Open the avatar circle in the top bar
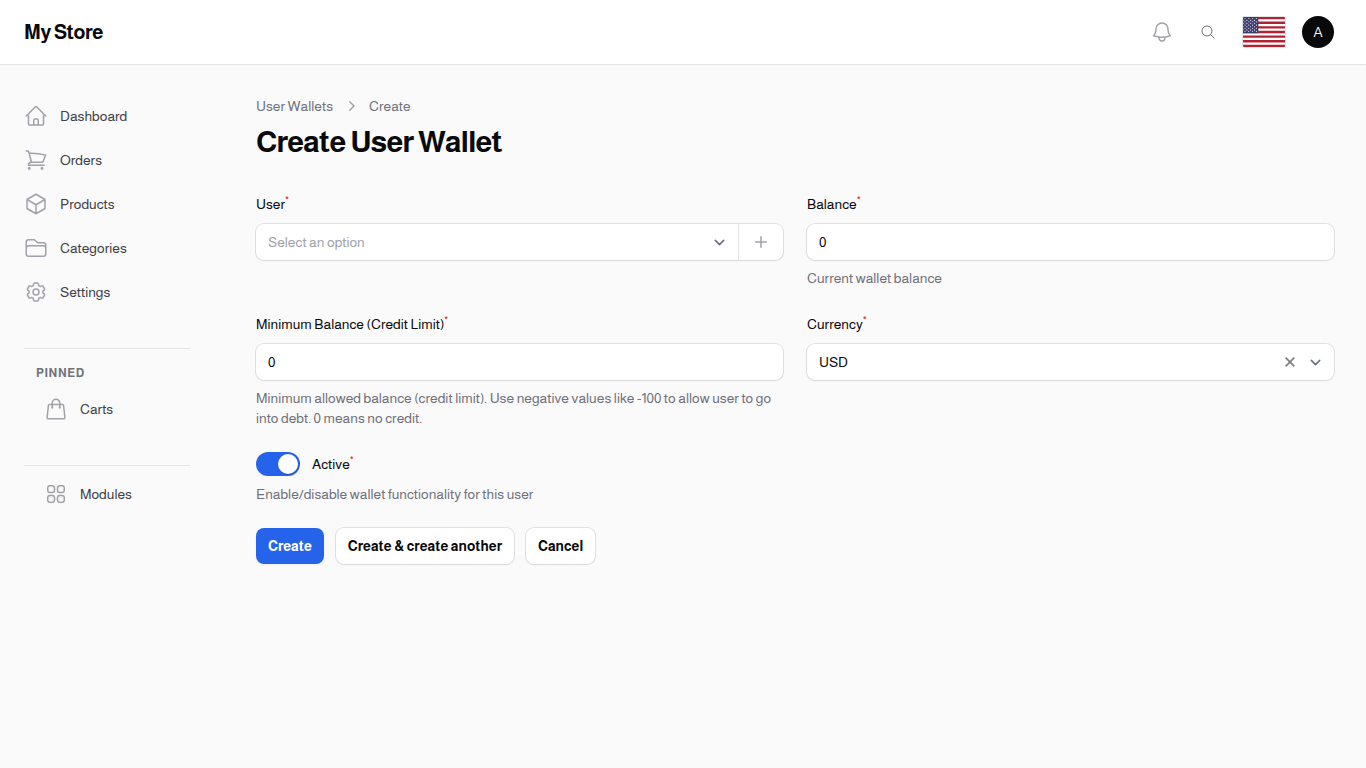The width and height of the screenshot is (1366, 768). click(x=1318, y=31)
